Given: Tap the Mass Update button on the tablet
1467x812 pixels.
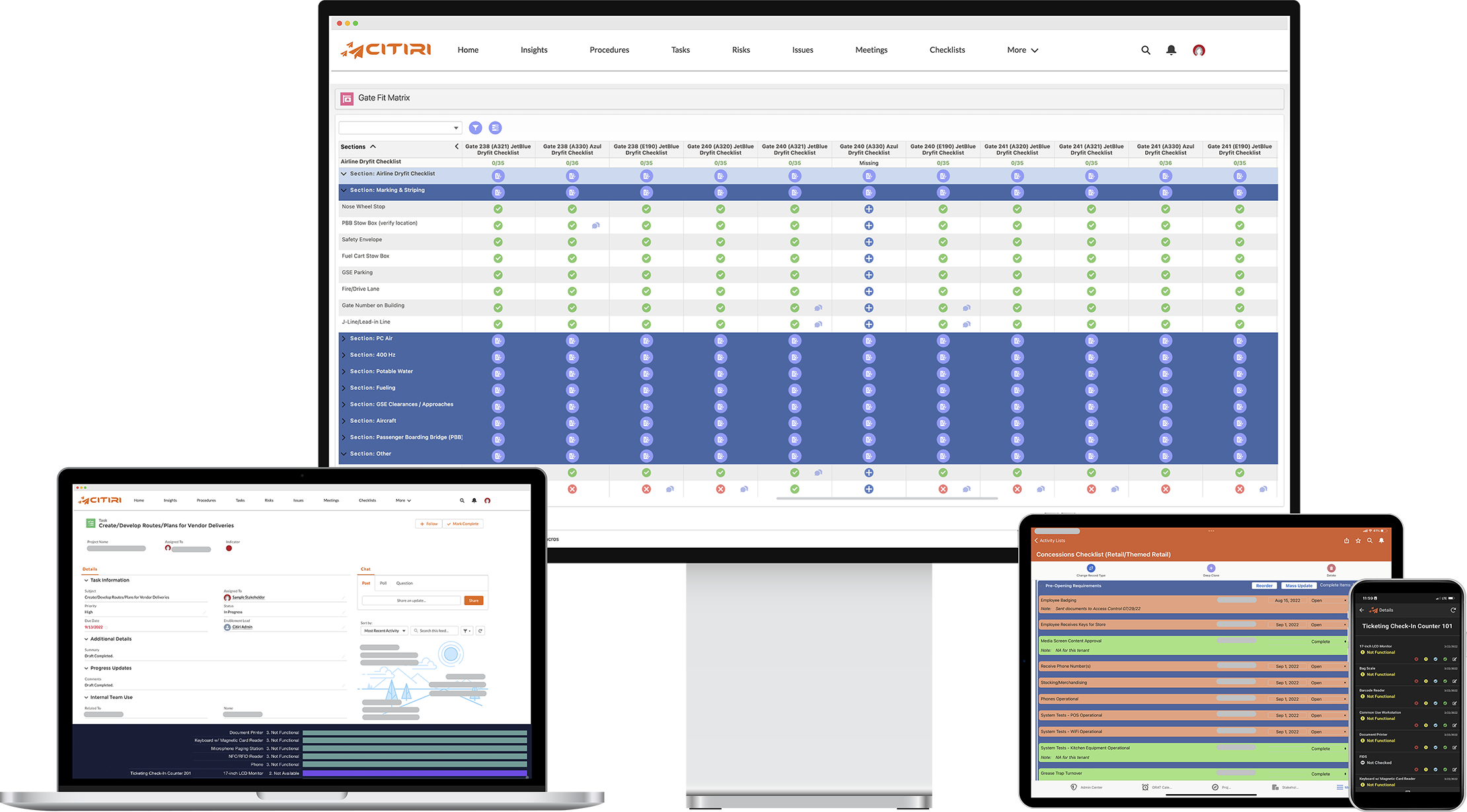Looking at the screenshot, I should coord(1299,586).
